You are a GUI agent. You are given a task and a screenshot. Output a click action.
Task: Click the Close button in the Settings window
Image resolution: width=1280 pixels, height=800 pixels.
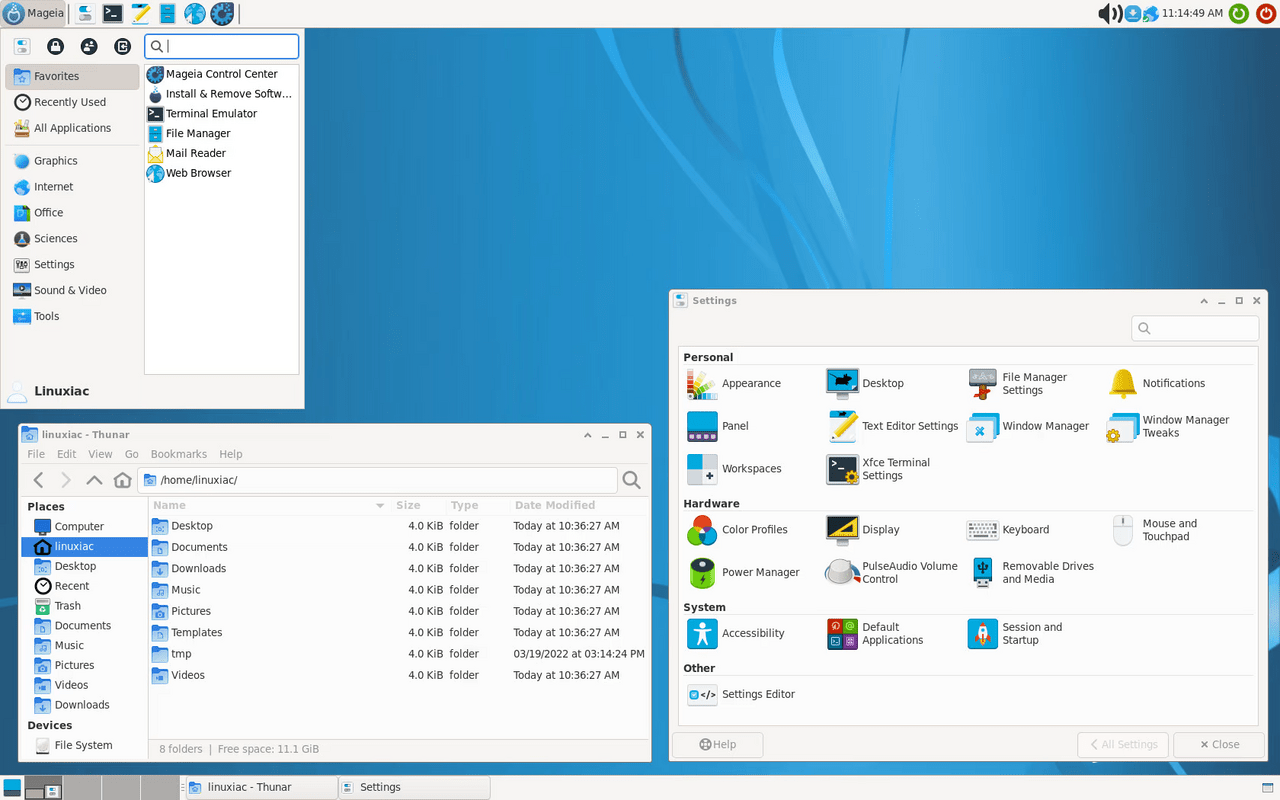(x=1218, y=744)
